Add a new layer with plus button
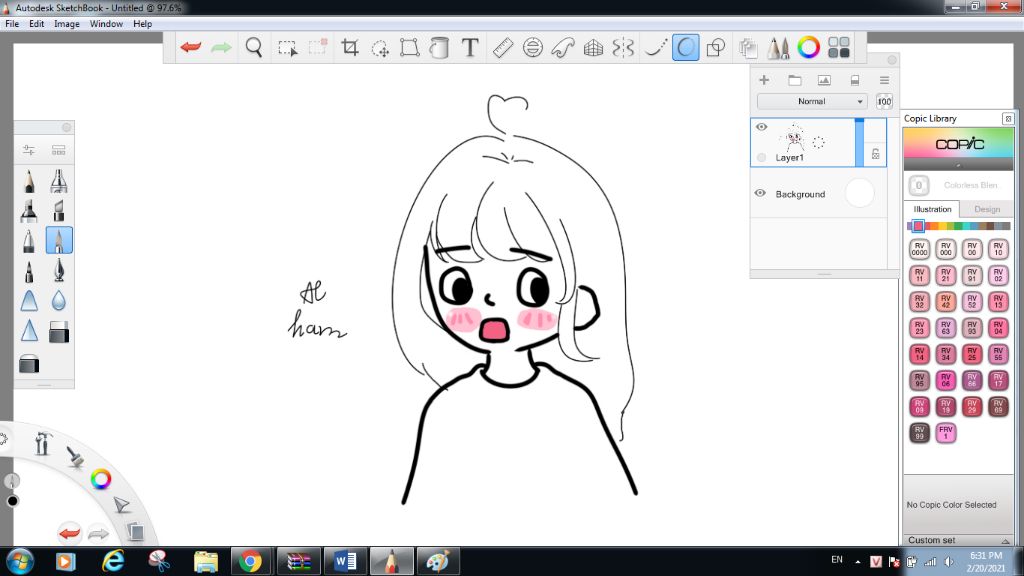This screenshot has width=1024, height=576. 764,80
